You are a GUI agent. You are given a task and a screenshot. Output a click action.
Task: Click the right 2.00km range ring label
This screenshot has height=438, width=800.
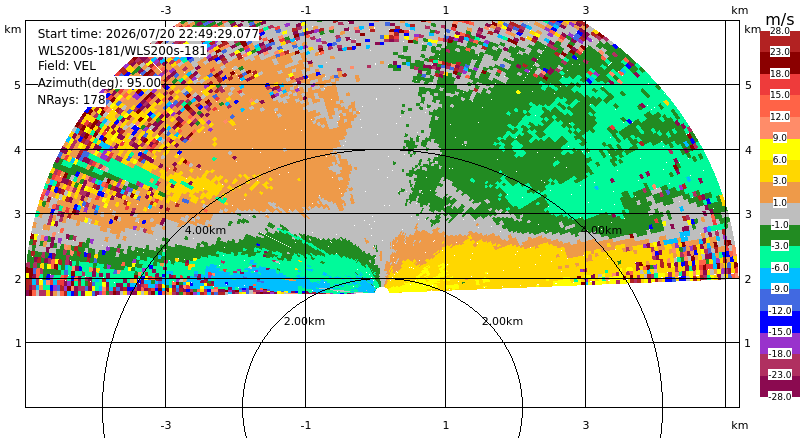point(503,321)
